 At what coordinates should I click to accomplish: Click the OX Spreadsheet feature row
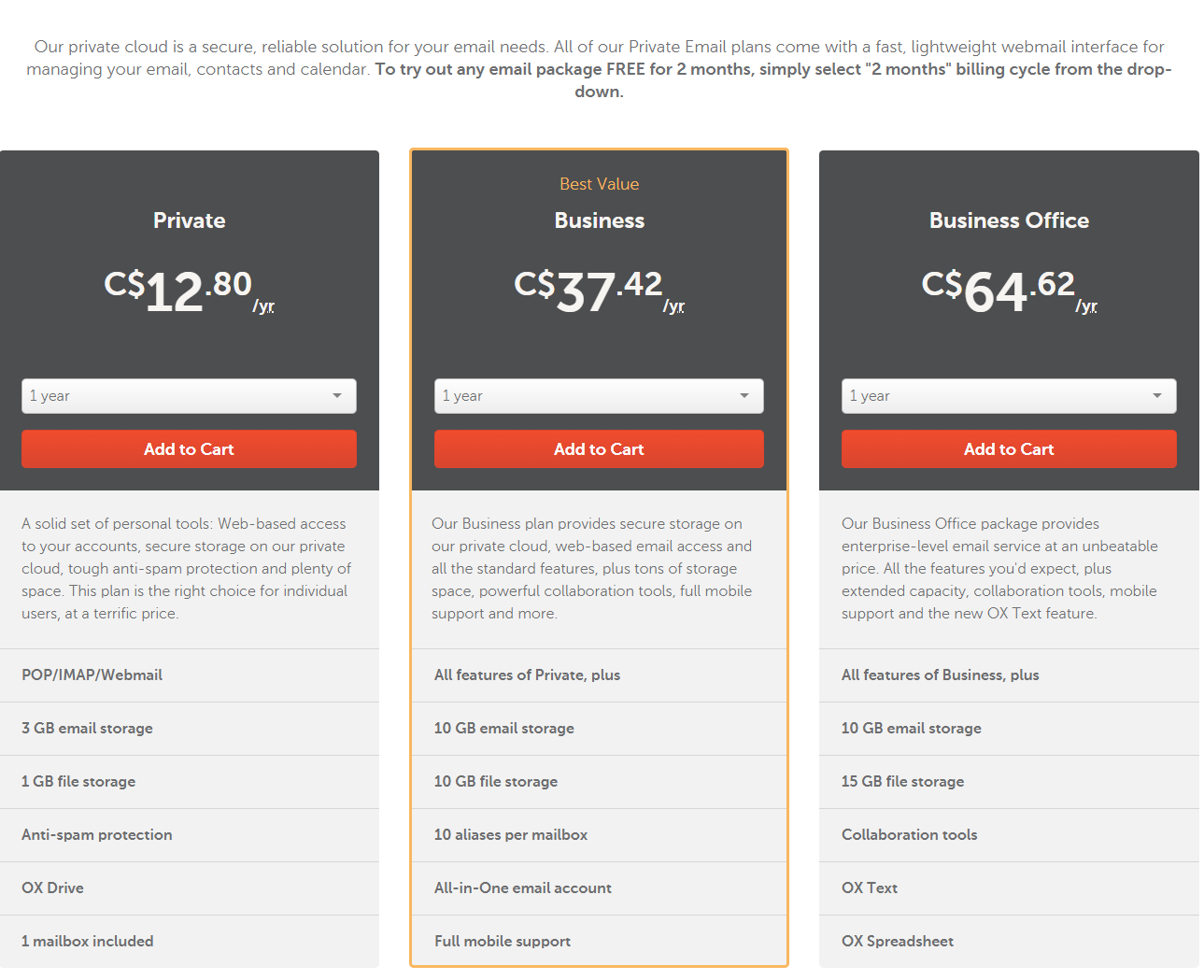(898, 941)
